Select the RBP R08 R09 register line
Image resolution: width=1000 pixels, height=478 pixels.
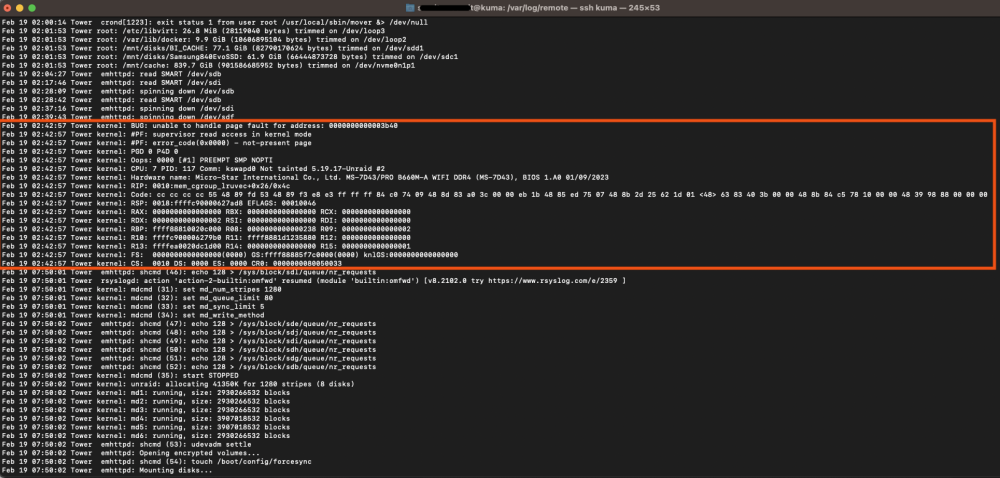(x=206, y=229)
